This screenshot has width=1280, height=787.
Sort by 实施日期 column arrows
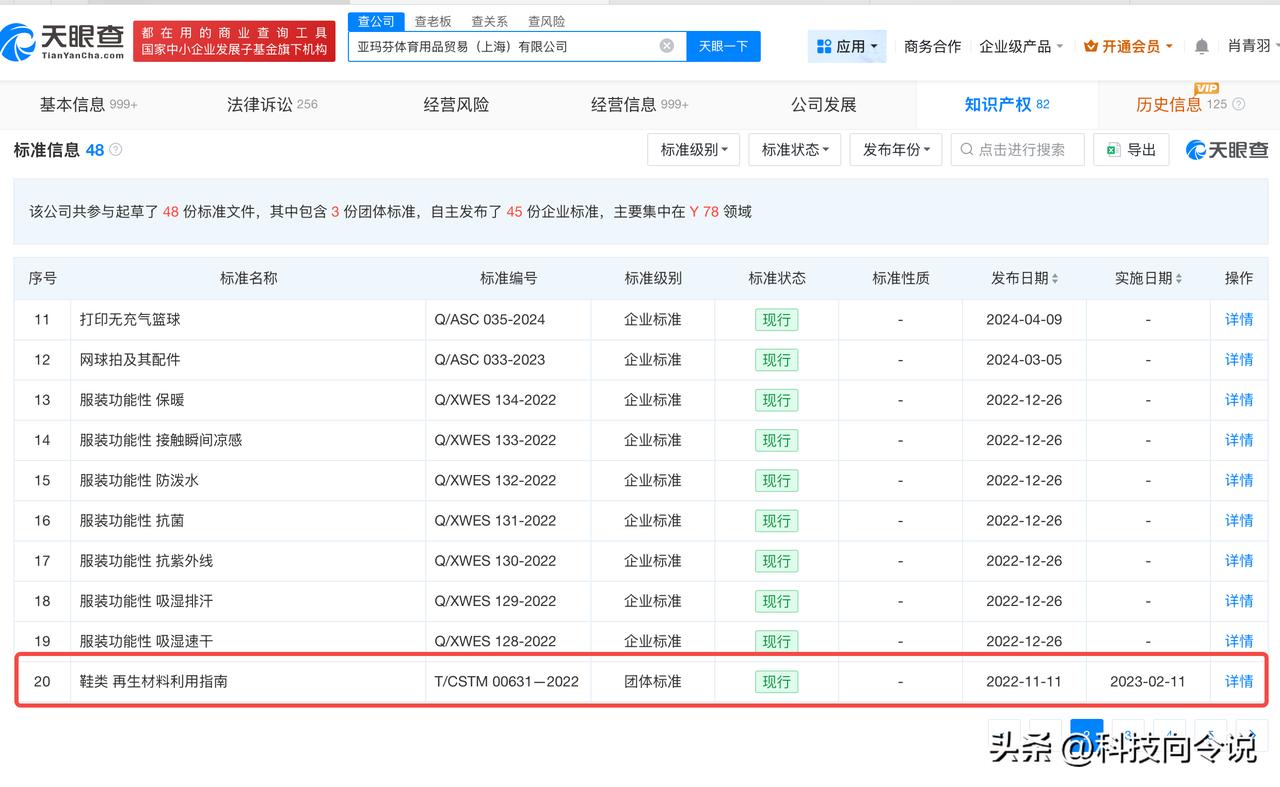[1179, 279]
